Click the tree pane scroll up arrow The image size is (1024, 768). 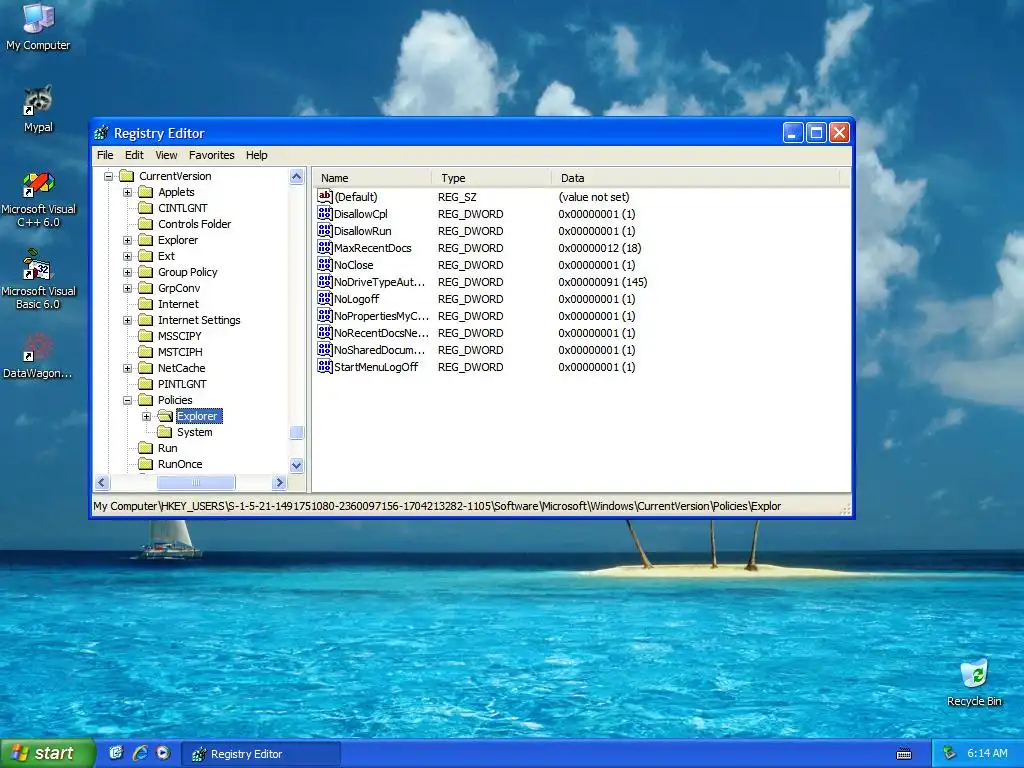coord(296,176)
